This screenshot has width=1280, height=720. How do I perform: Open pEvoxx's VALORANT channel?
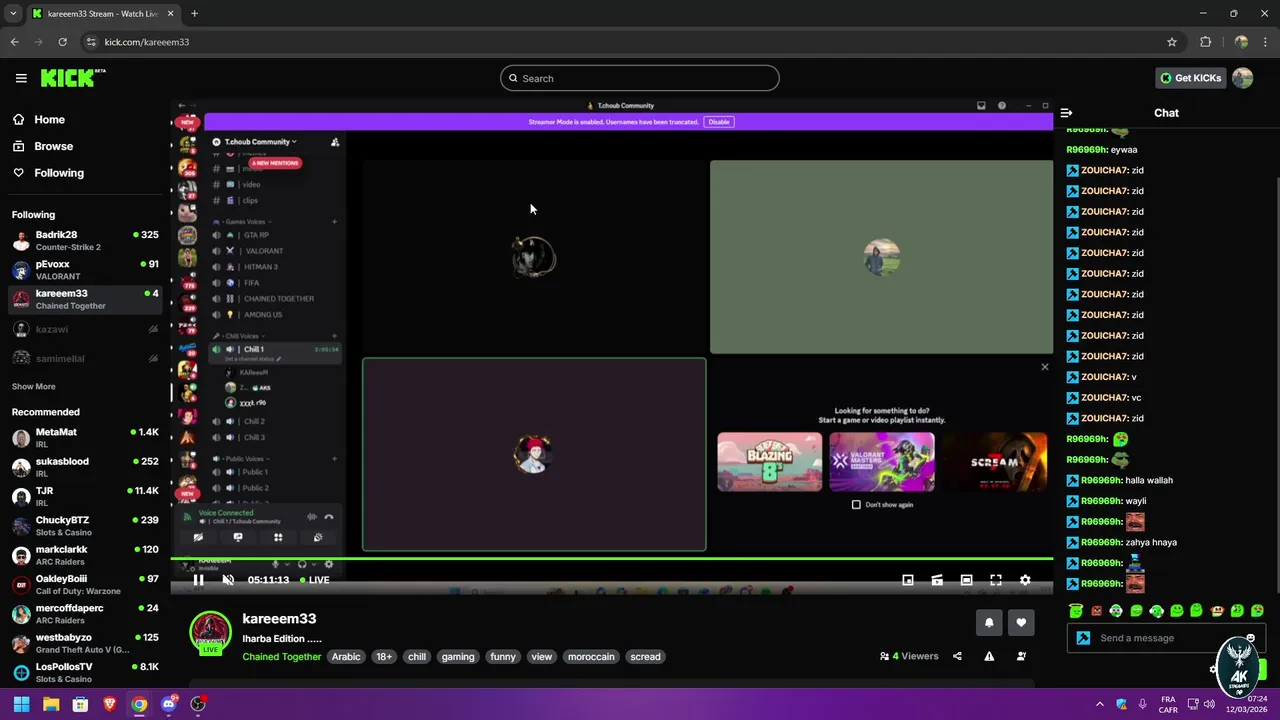click(85, 270)
